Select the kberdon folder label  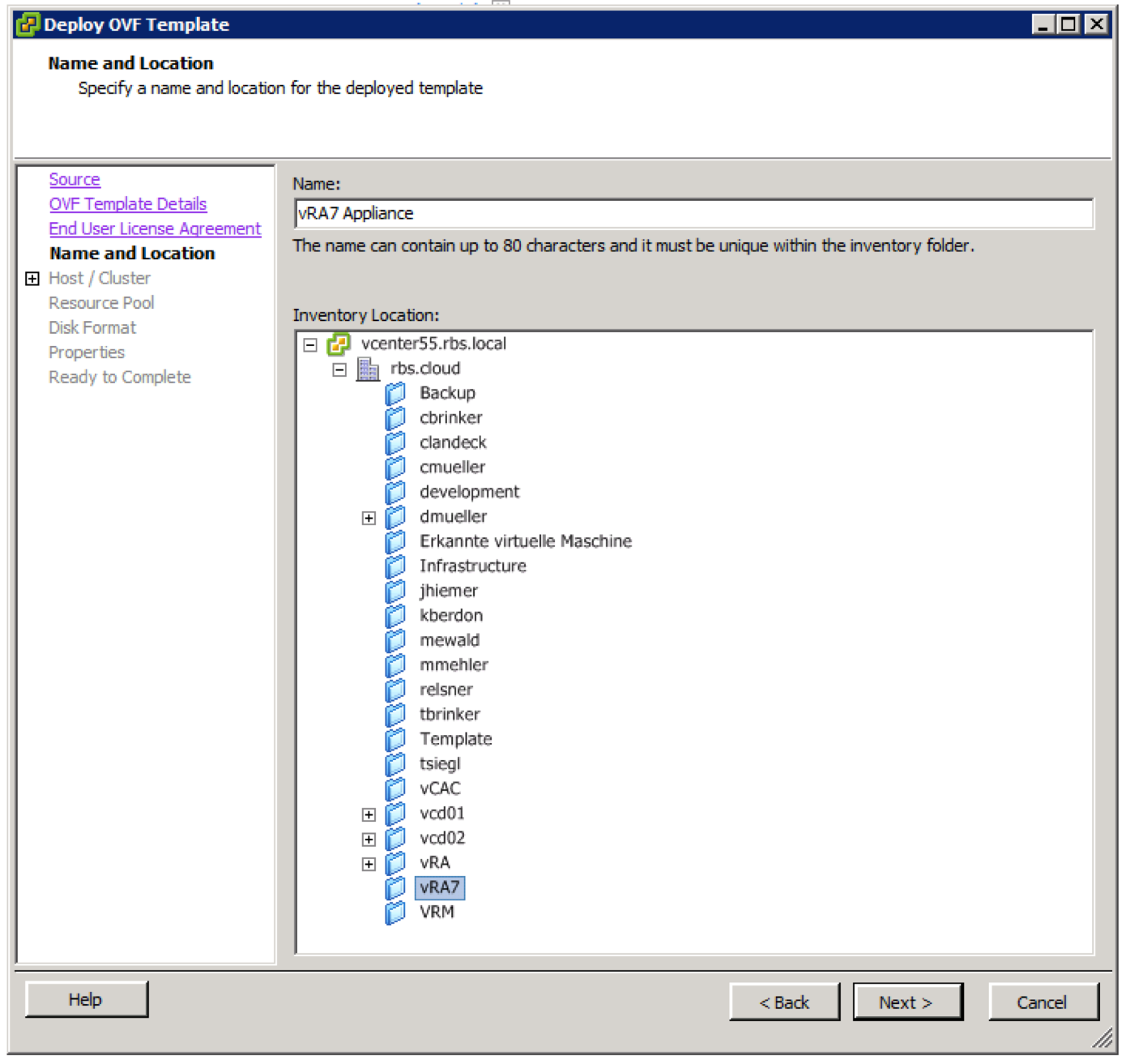coord(451,616)
